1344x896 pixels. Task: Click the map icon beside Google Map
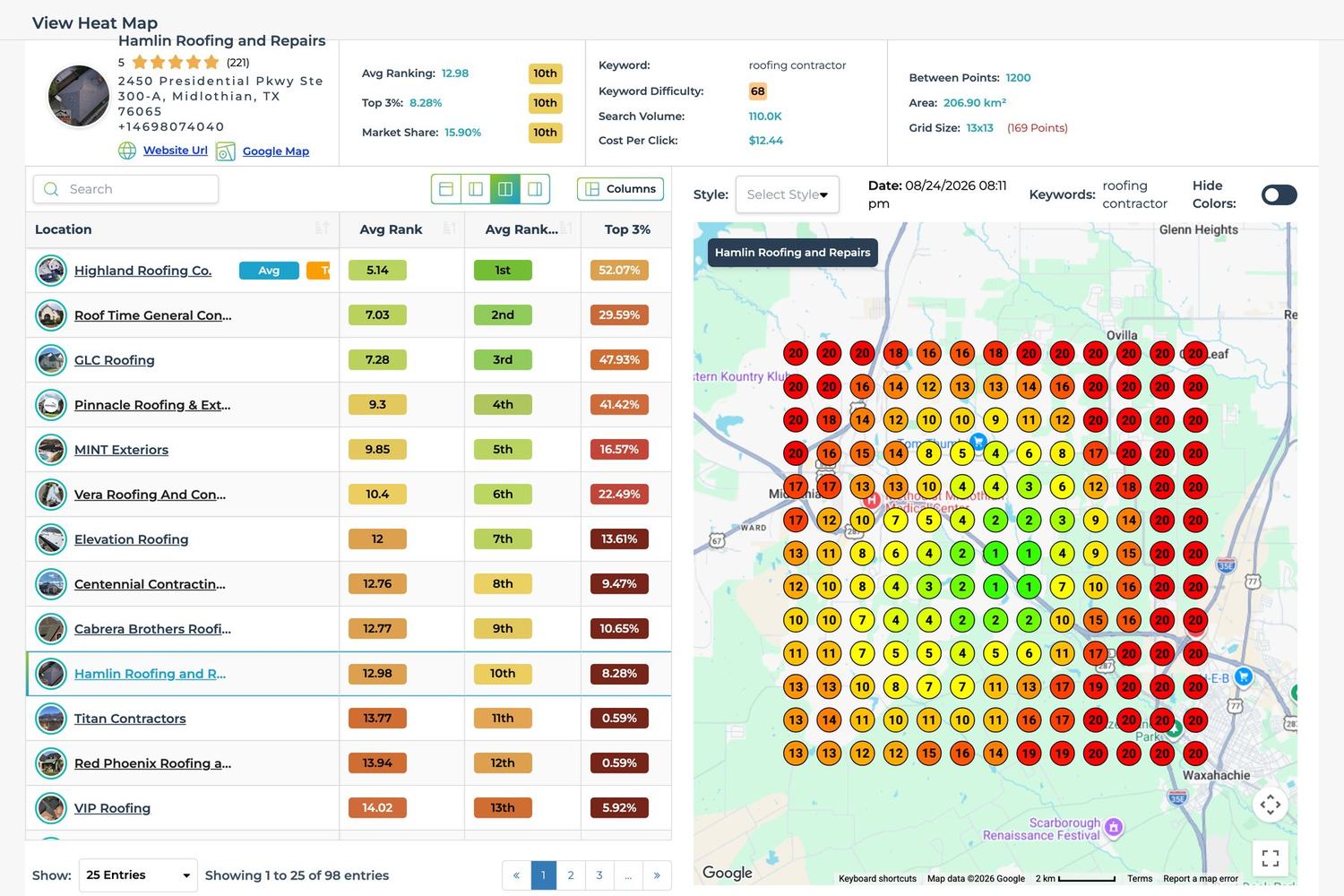point(226,151)
